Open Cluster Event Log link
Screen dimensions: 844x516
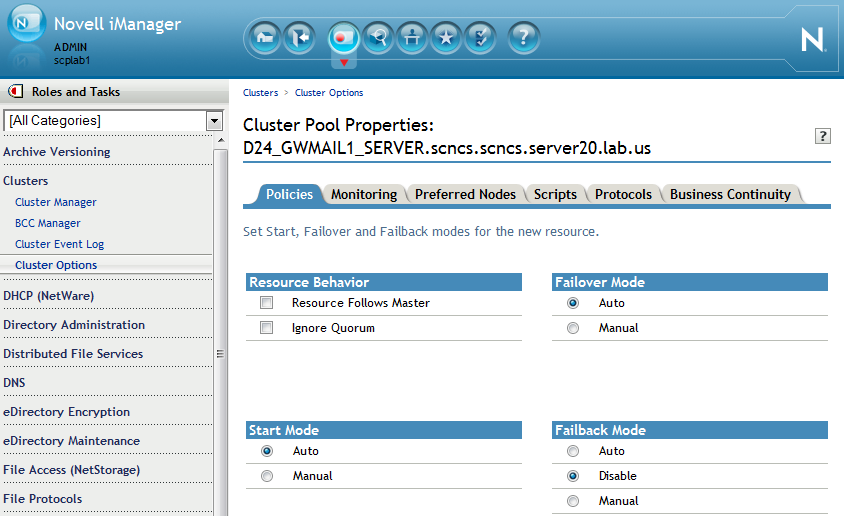point(59,244)
